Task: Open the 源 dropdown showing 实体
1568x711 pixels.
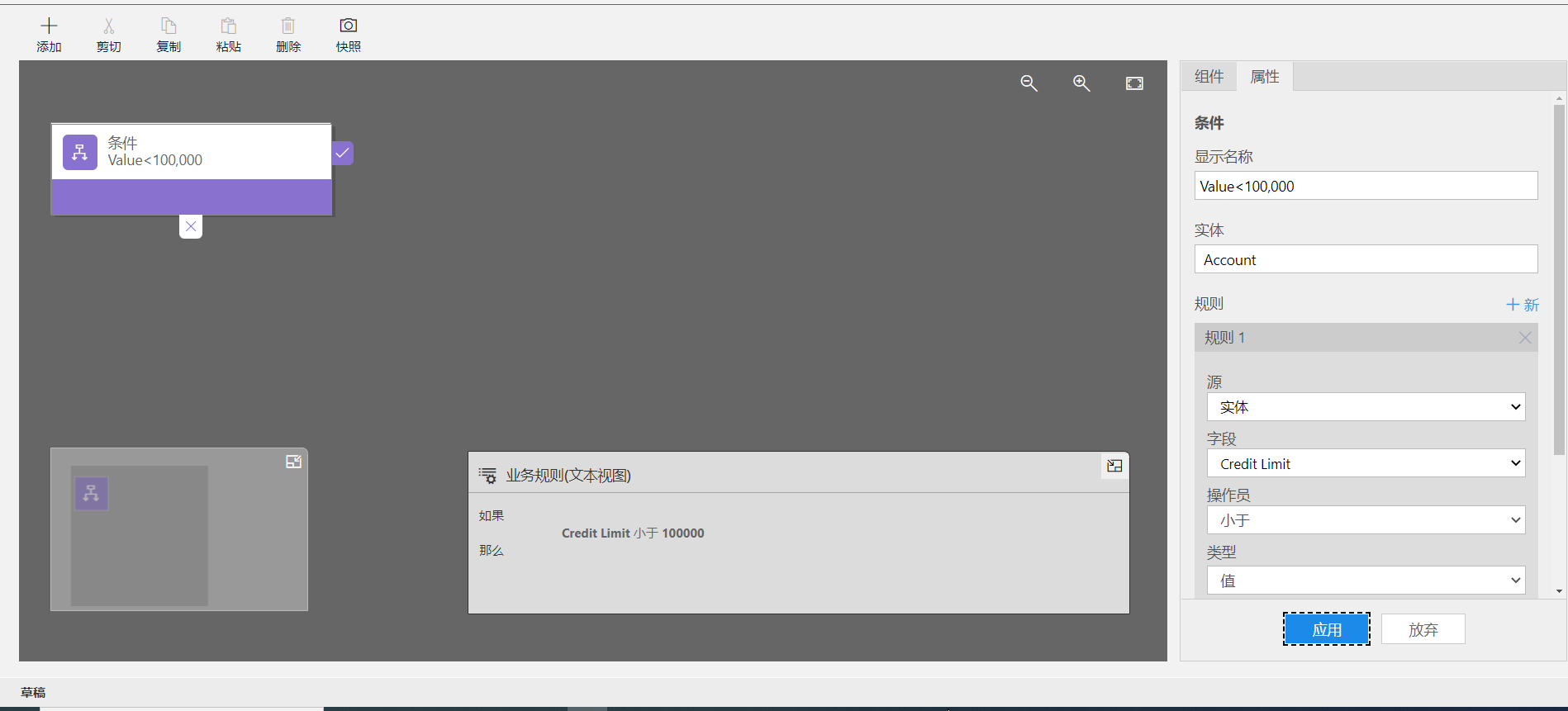Action: [x=1366, y=407]
